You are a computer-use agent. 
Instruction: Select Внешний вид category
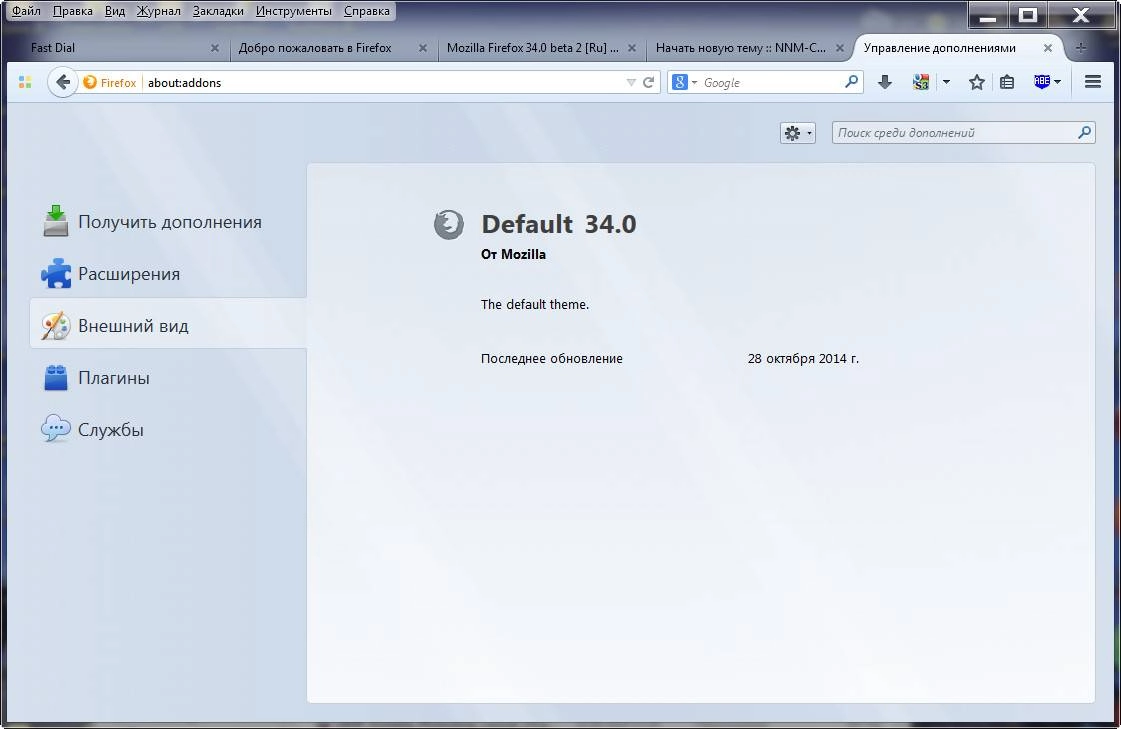[x=168, y=326]
